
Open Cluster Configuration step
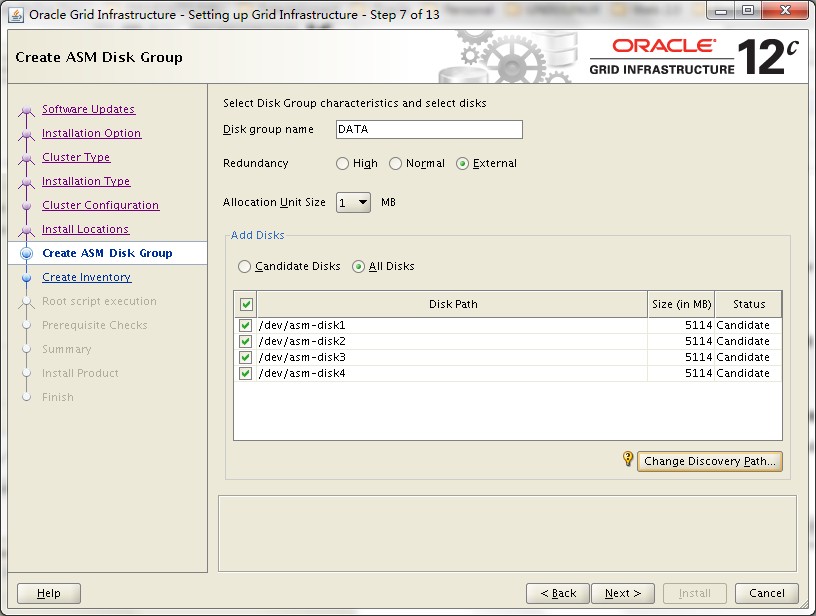point(101,205)
